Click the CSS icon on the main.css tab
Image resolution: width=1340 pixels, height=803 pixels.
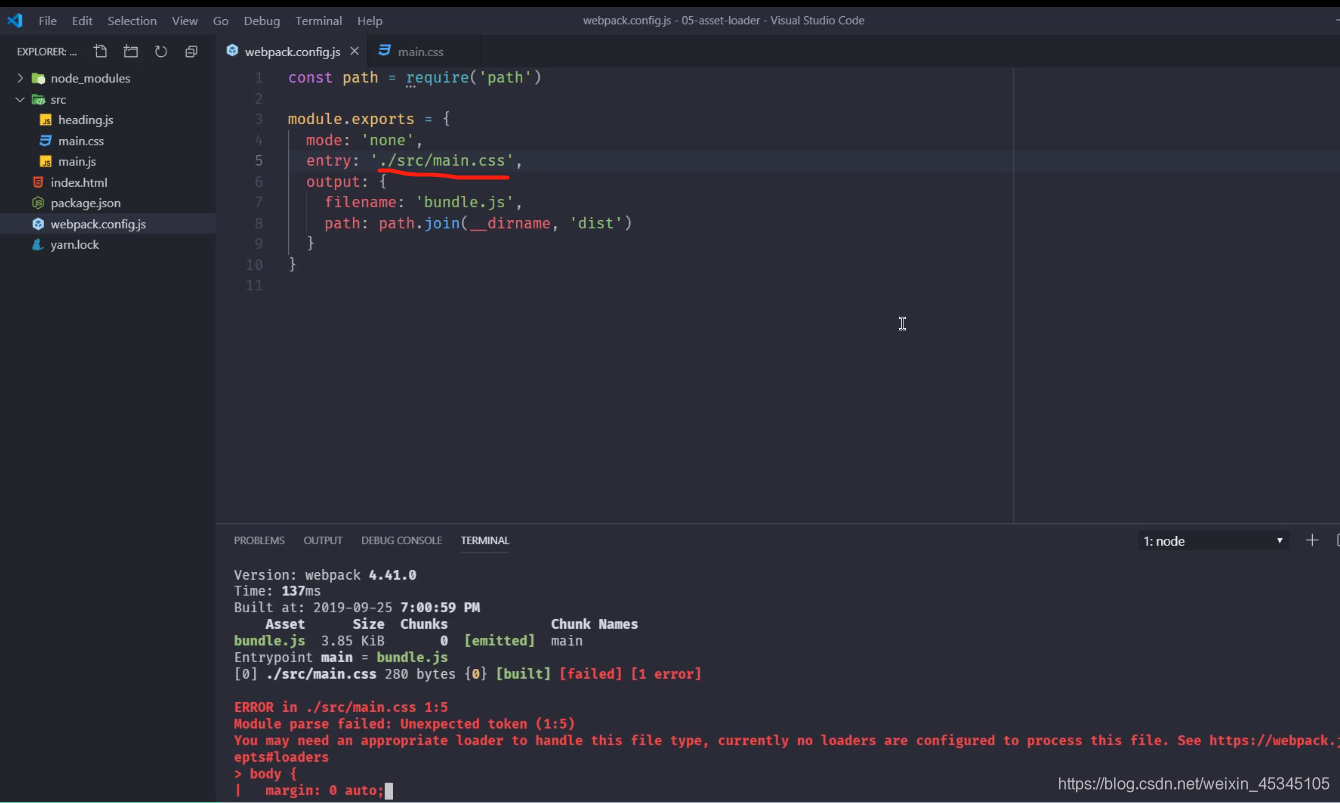385,51
